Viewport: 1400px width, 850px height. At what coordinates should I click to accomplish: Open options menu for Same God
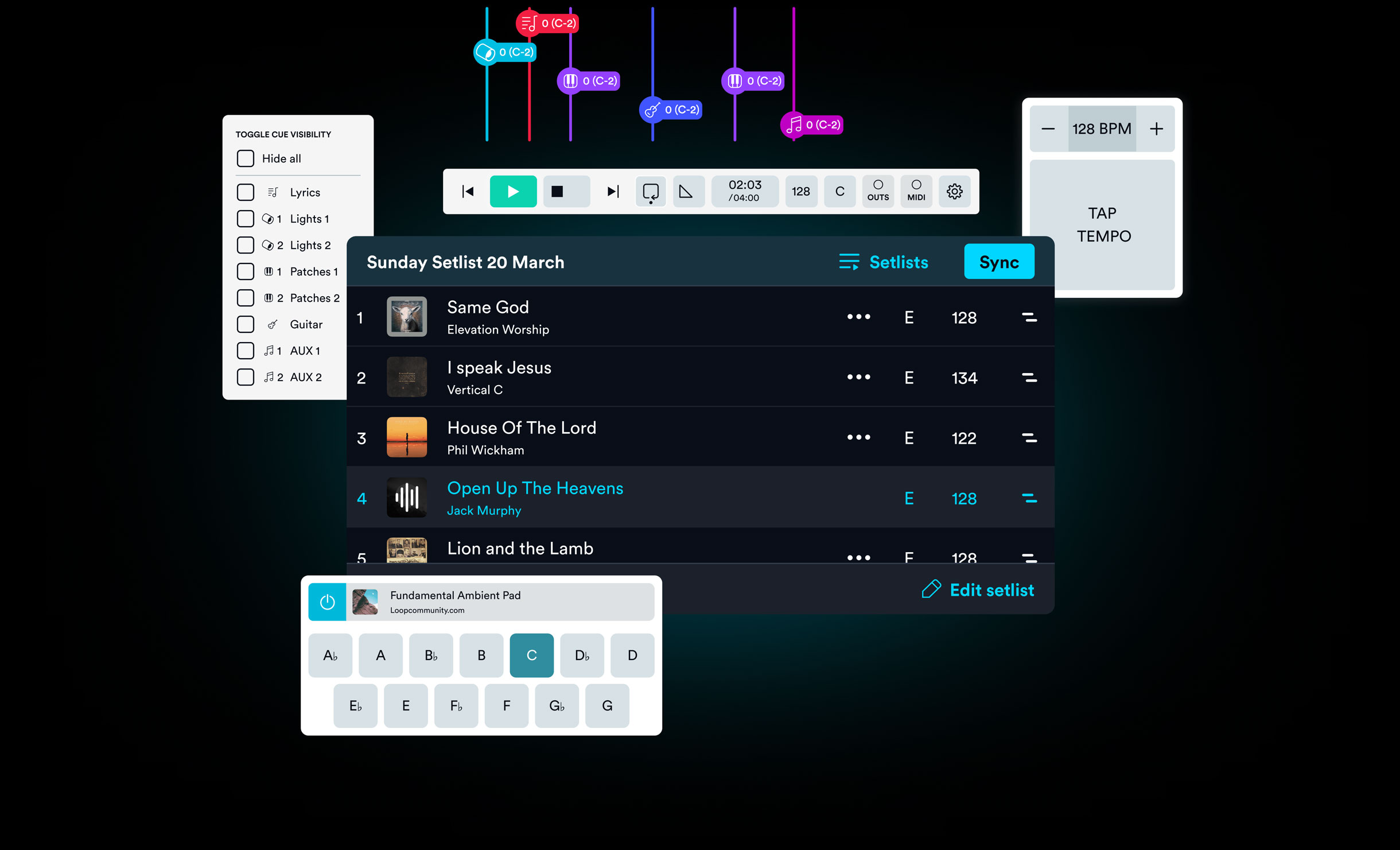point(858,317)
